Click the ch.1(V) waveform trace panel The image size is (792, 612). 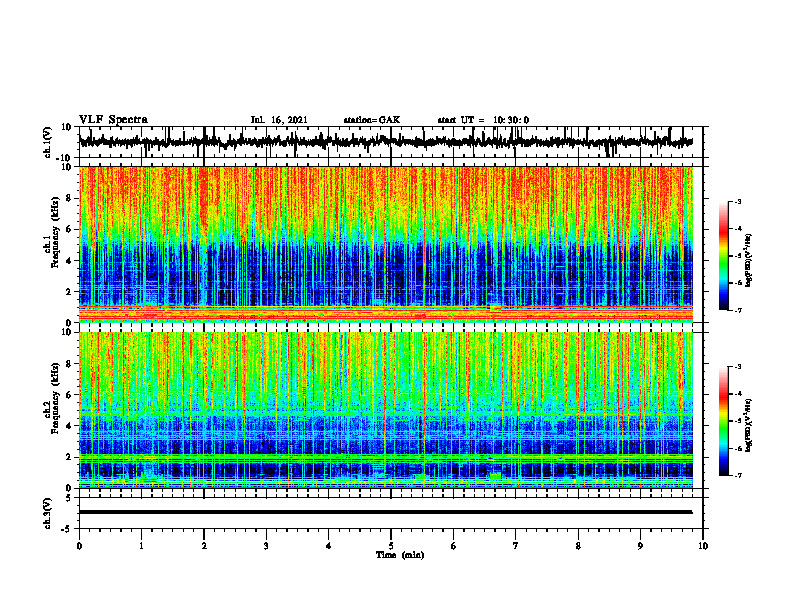pyautogui.click(x=391, y=142)
